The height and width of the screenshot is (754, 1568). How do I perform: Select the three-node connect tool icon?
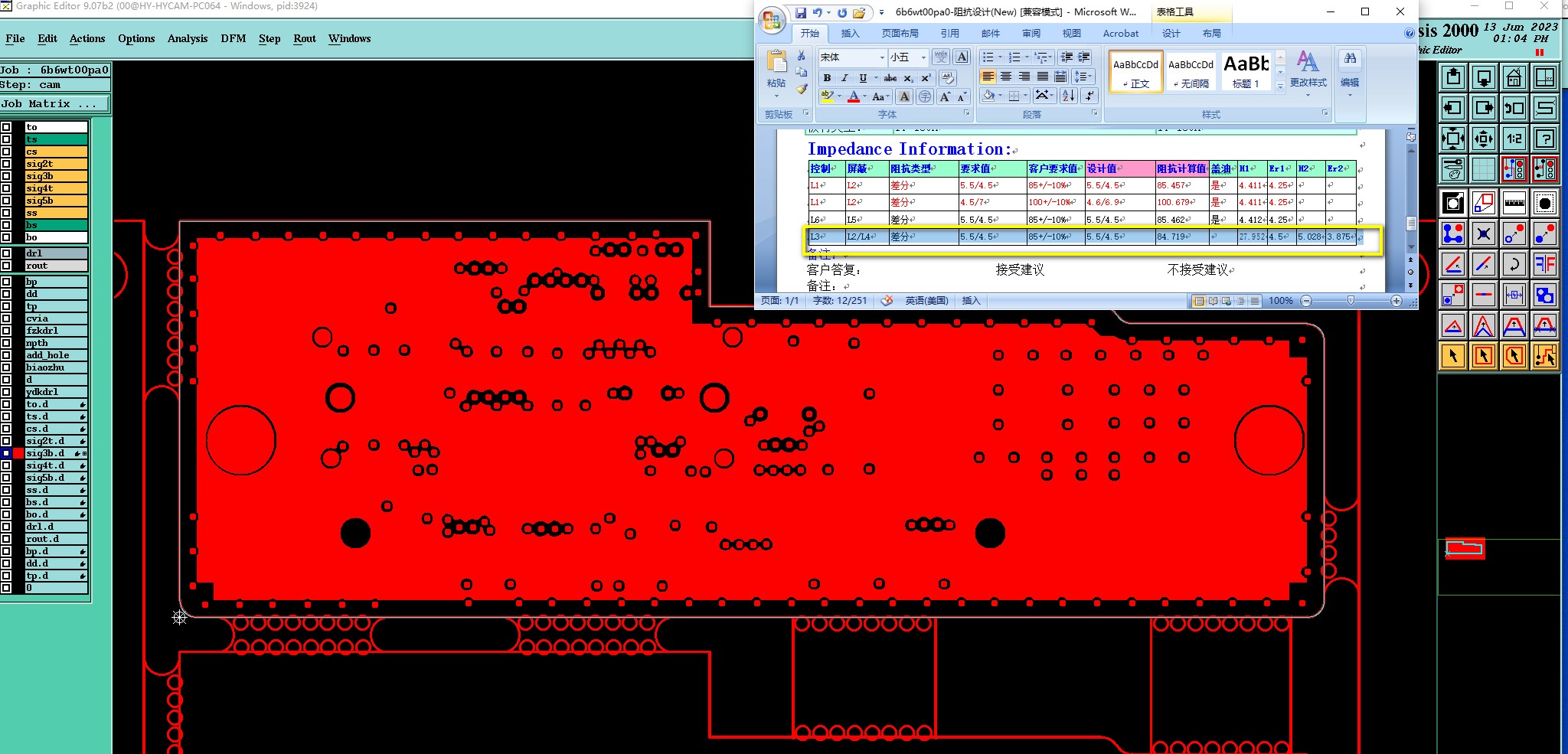[x=1453, y=233]
